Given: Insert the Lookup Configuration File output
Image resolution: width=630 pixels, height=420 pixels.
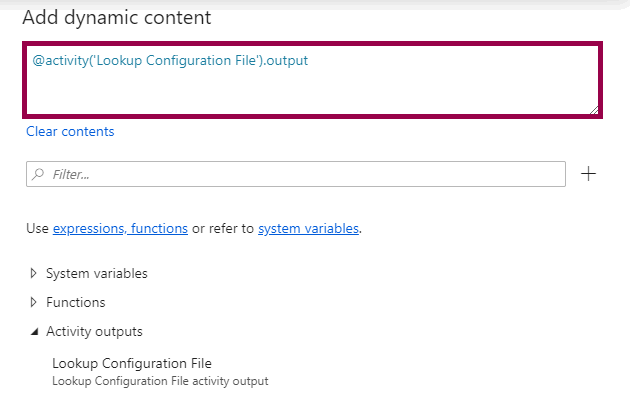Looking at the screenshot, I should tap(132, 363).
